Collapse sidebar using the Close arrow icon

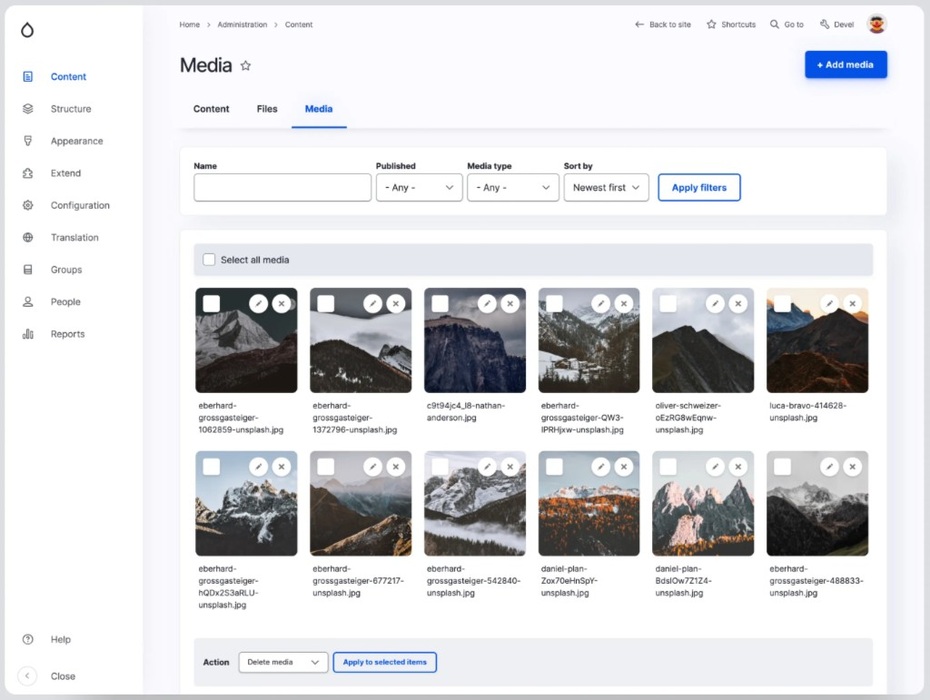28,676
